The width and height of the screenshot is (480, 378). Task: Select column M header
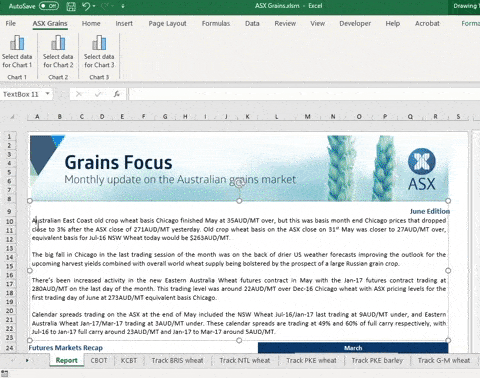point(307,117)
